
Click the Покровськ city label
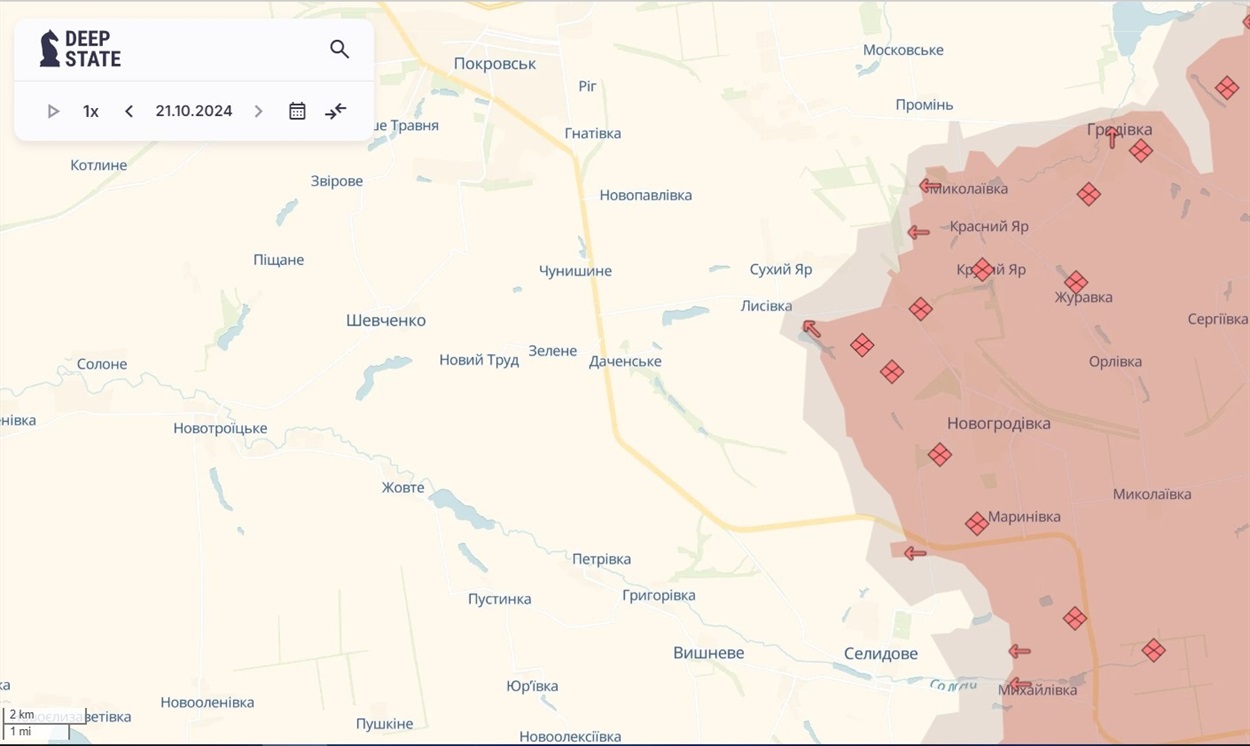495,64
